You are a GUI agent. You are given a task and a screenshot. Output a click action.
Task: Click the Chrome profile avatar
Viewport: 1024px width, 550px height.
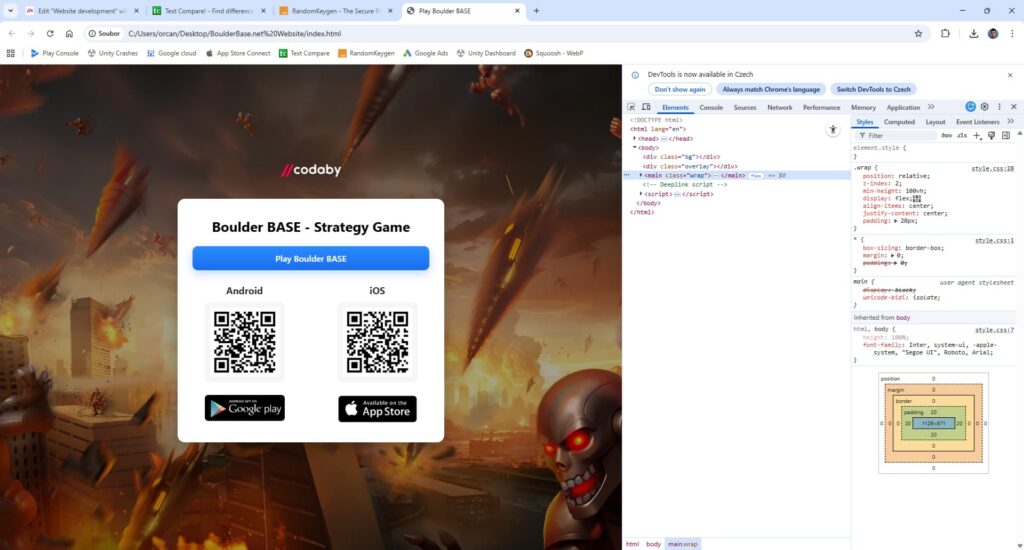pyautogui.click(x=993, y=33)
